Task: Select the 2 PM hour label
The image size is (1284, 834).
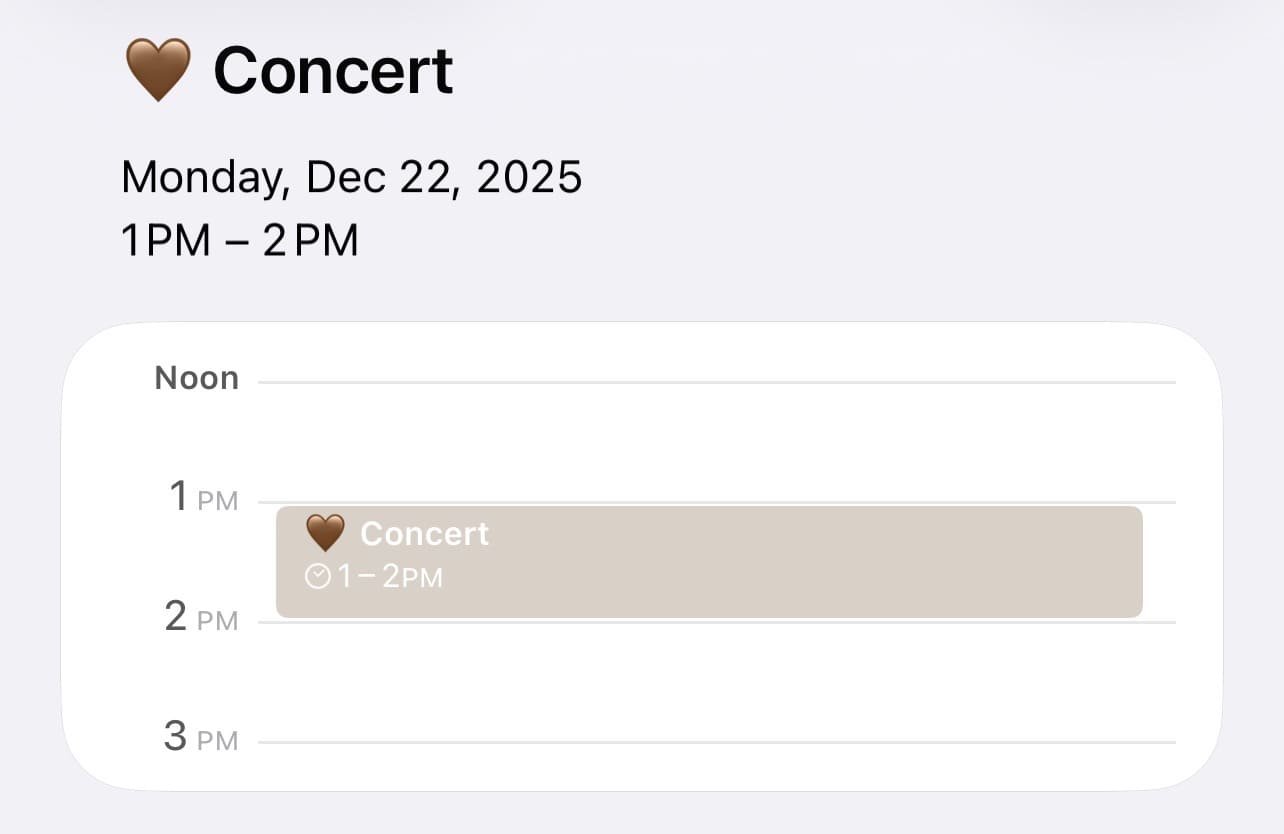Action: point(202,617)
